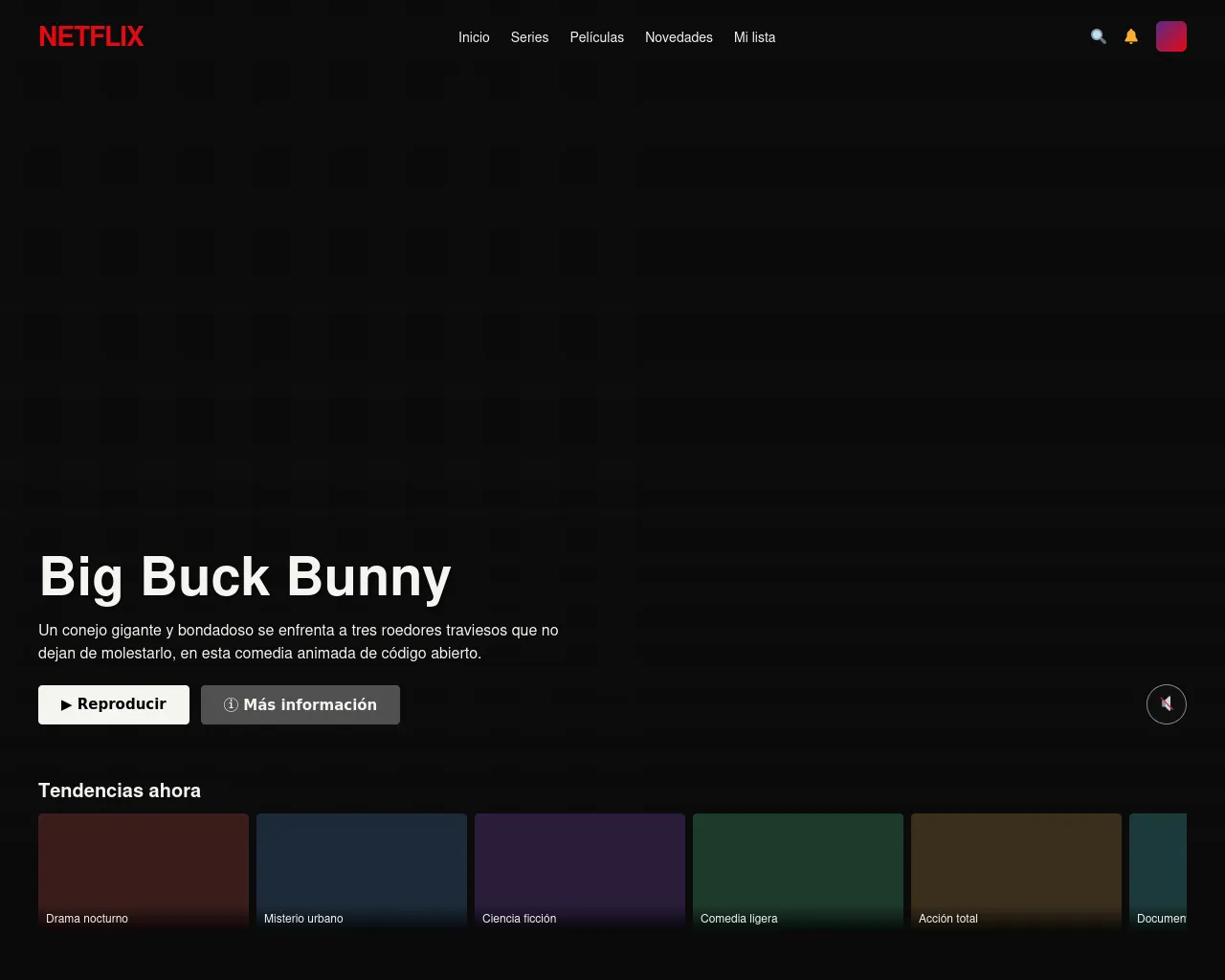Image resolution: width=1225 pixels, height=980 pixels.
Task: Click the Netflix logo
Action: click(x=91, y=36)
